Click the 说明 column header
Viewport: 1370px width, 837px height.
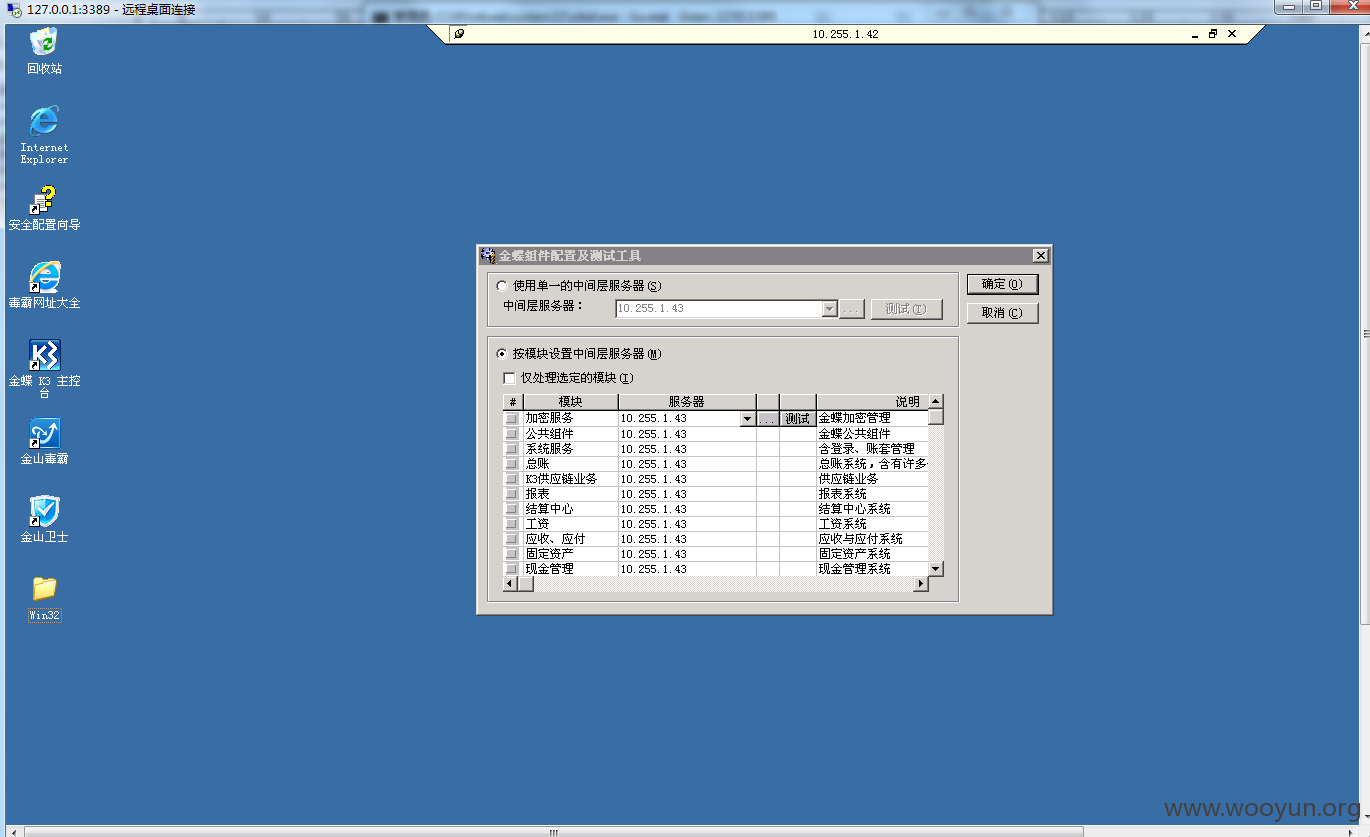(x=872, y=402)
